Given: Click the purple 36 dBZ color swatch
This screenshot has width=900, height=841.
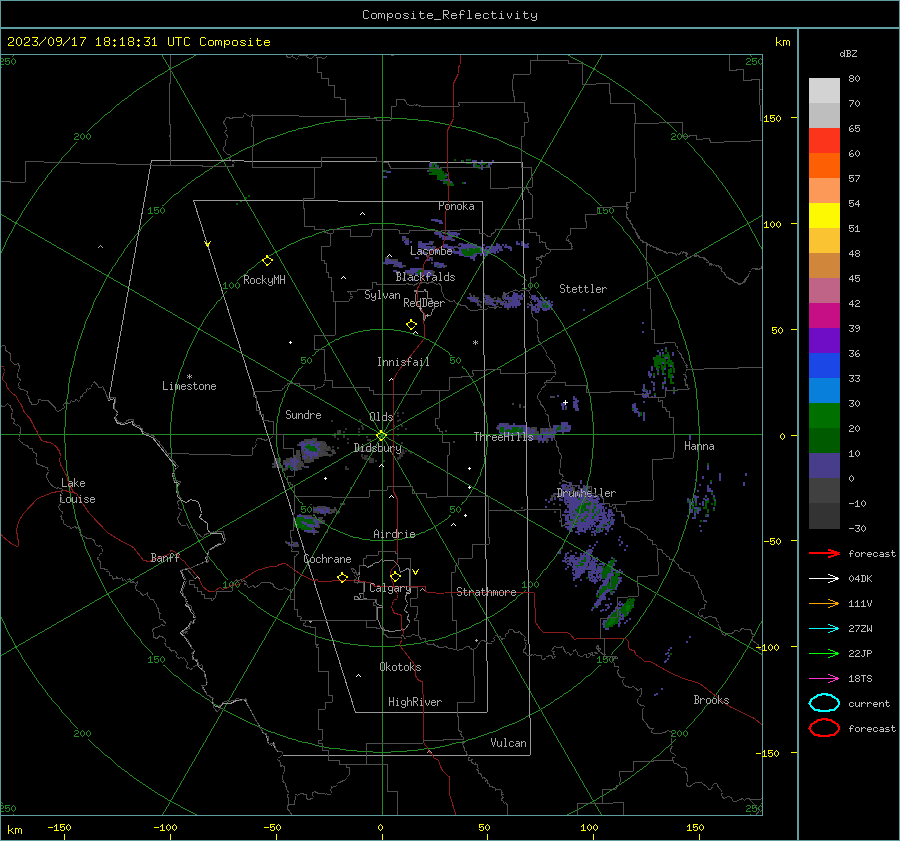Looking at the screenshot, I should point(824,340).
